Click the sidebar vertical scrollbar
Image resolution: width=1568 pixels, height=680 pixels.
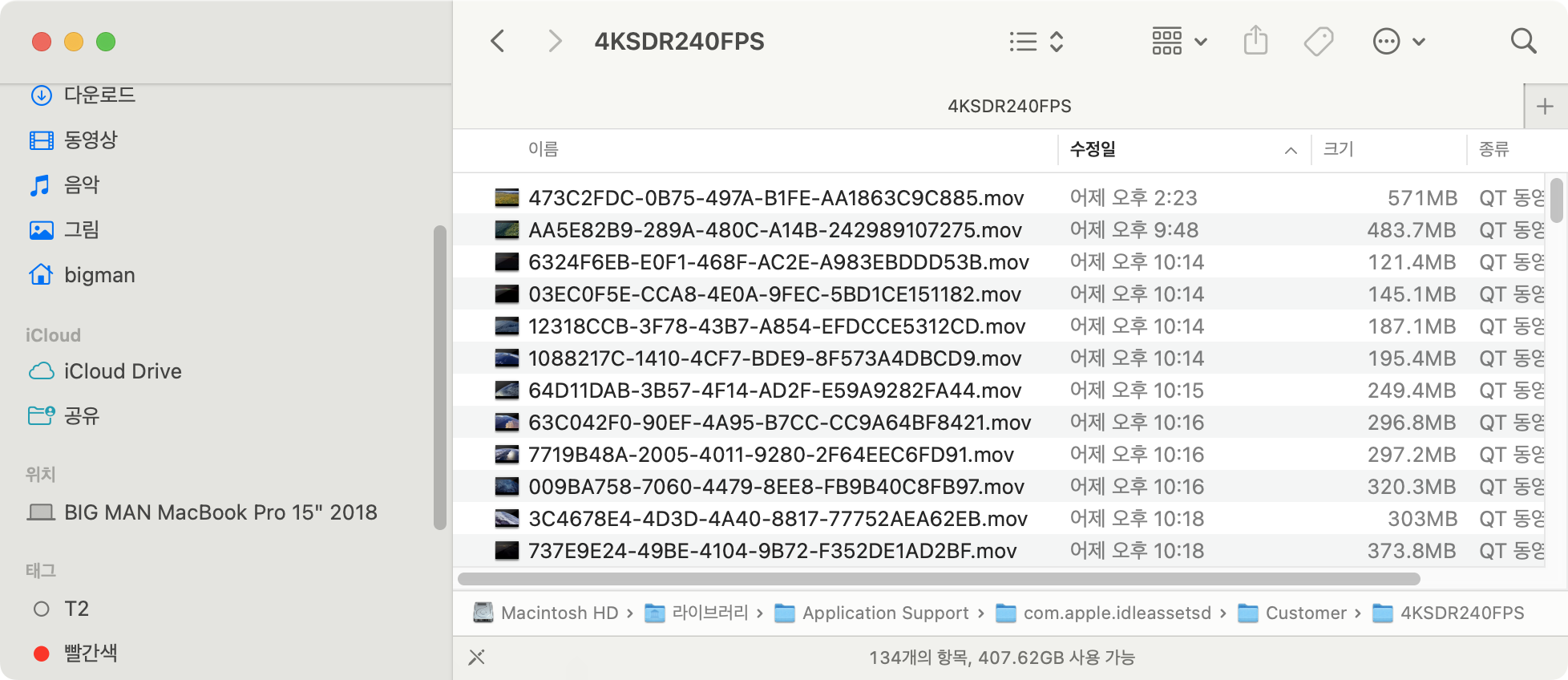click(x=439, y=378)
